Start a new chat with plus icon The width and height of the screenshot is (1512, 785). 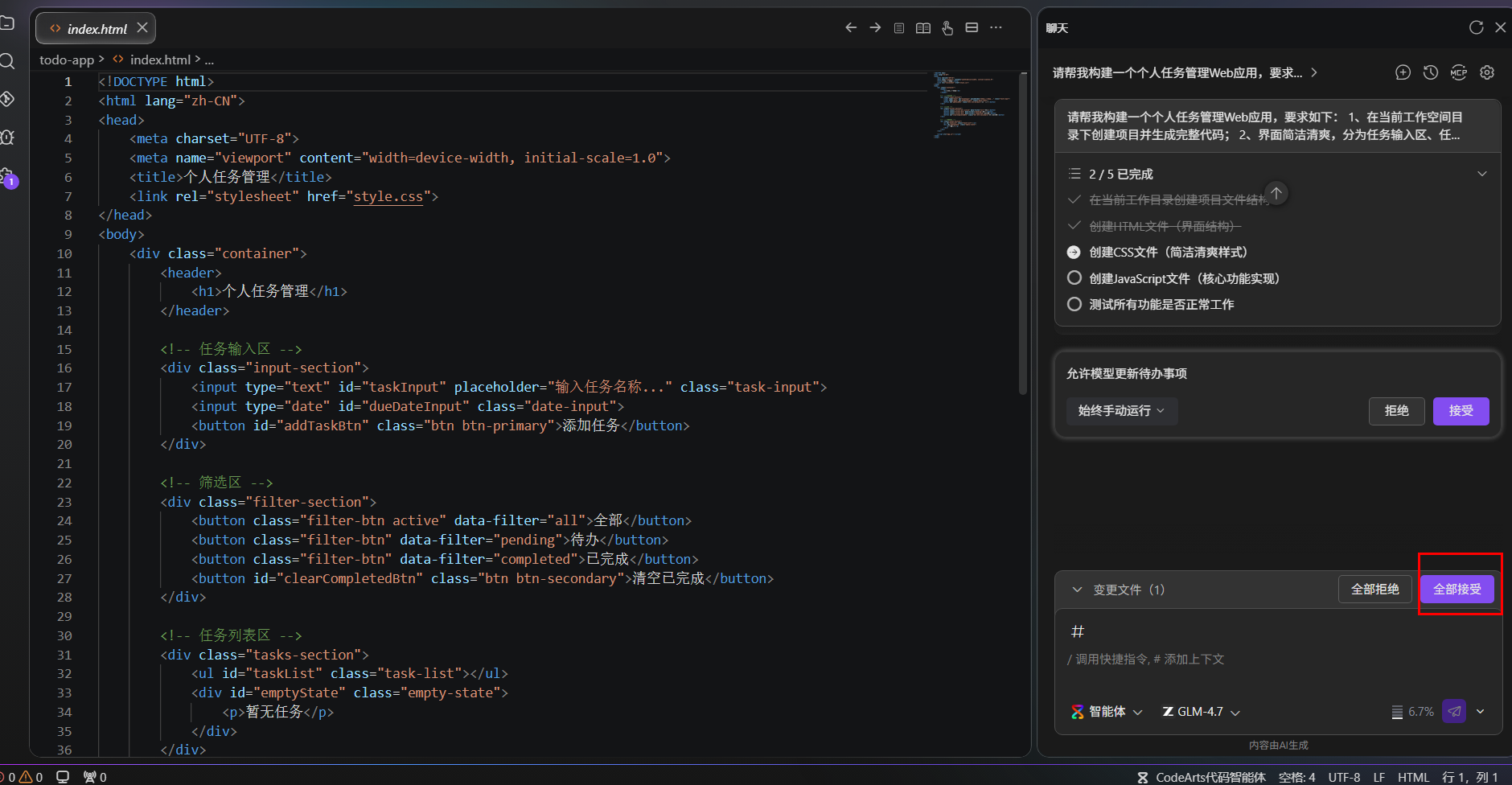[1403, 72]
